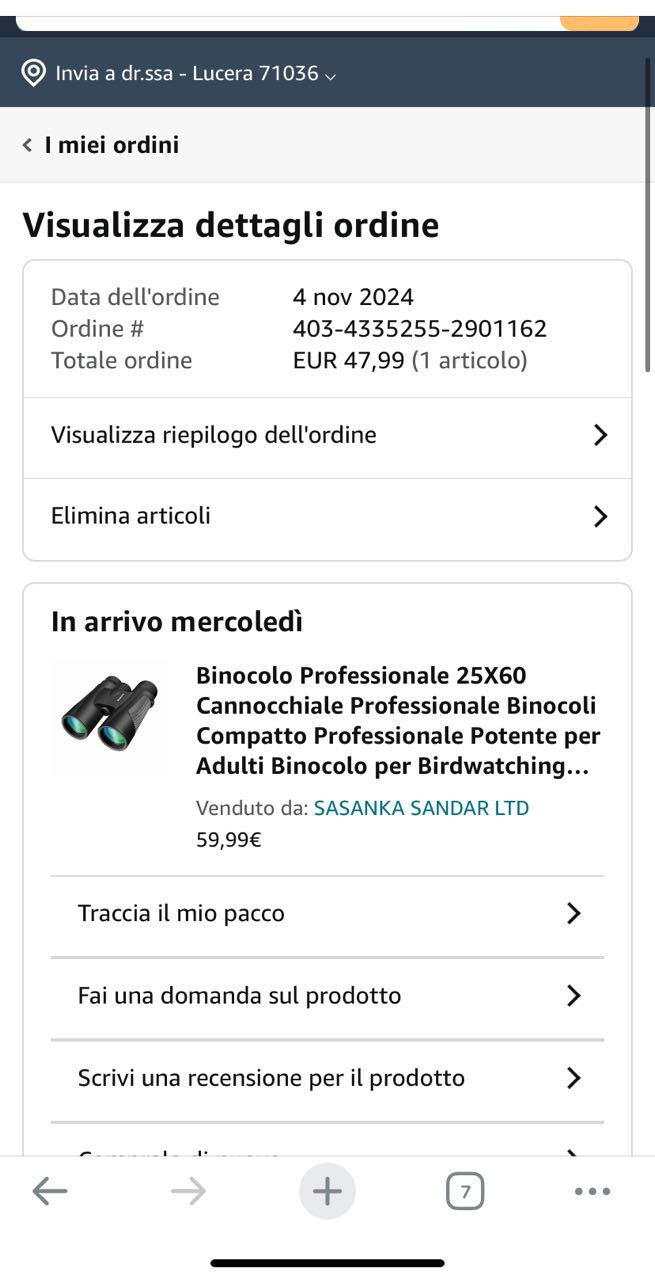Tap chevron beside Fai una domanda
The height and width of the screenshot is (1280, 655).
(573, 995)
